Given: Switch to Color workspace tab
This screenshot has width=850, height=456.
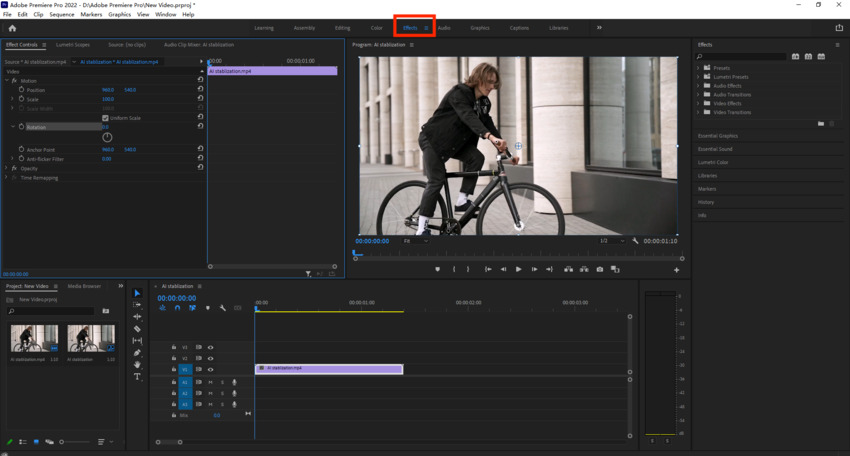Looking at the screenshot, I should (x=376, y=28).
